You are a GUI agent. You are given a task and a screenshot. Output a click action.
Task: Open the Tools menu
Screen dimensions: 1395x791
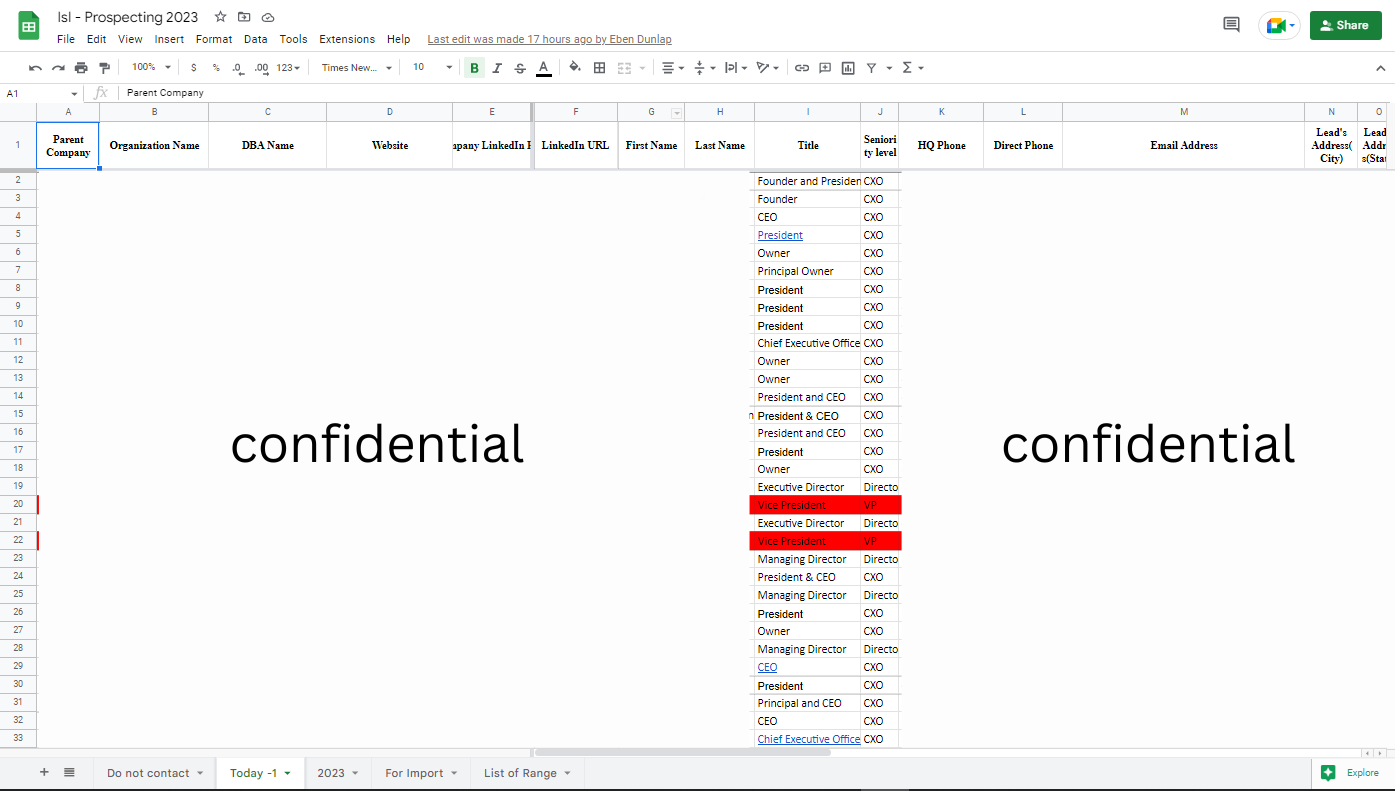pyautogui.click(x=293, y=40)
